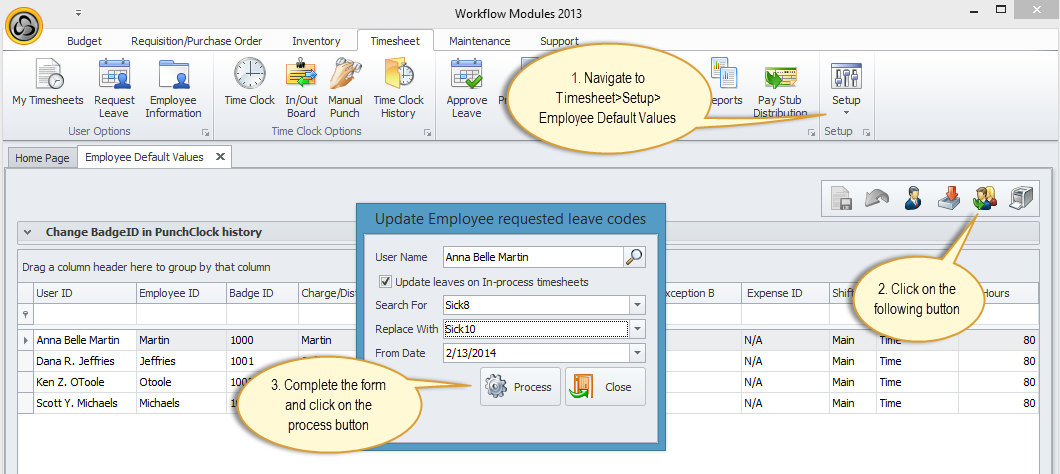Switch to the Inventory ribbon tab
The width and height of the screenshot is (1060, 474).
click(x=316, y=41)
